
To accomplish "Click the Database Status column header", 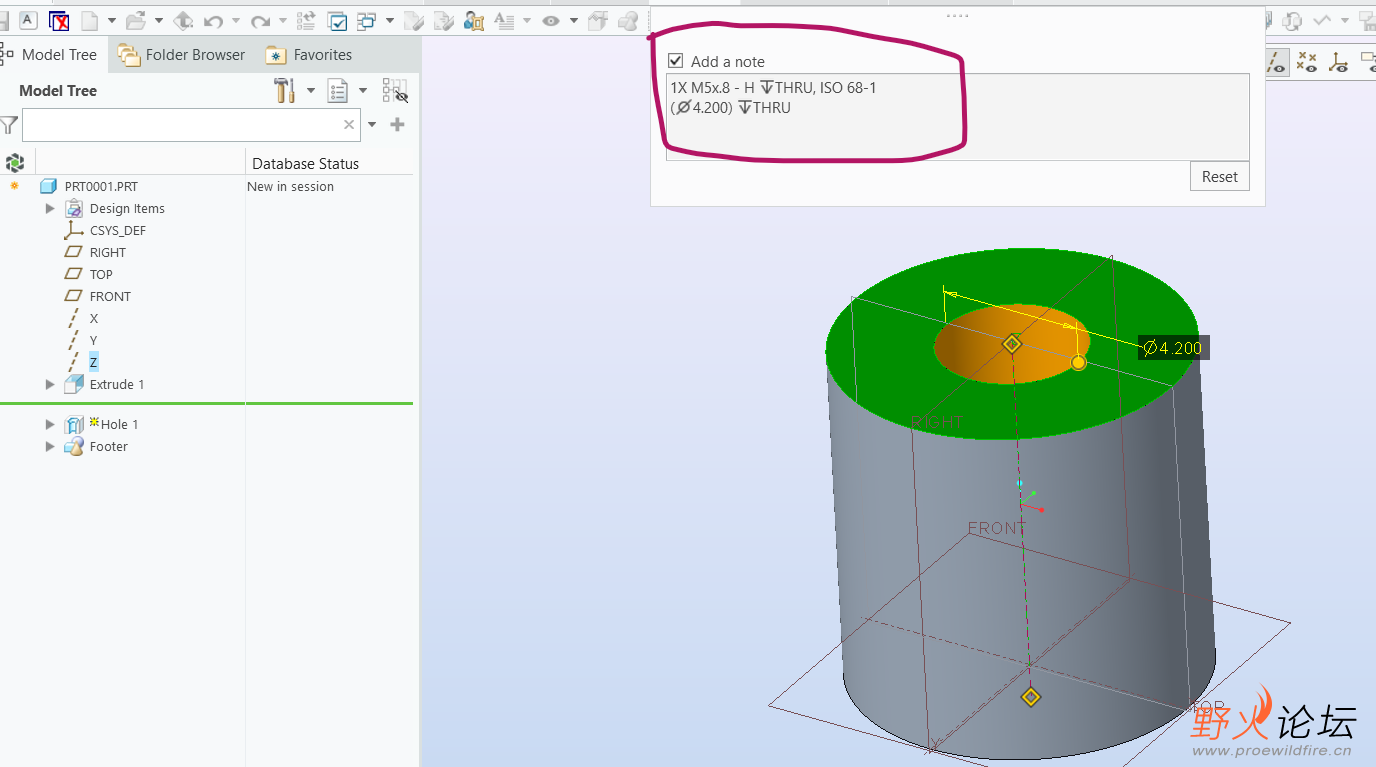I will click(x=305, y=163).
